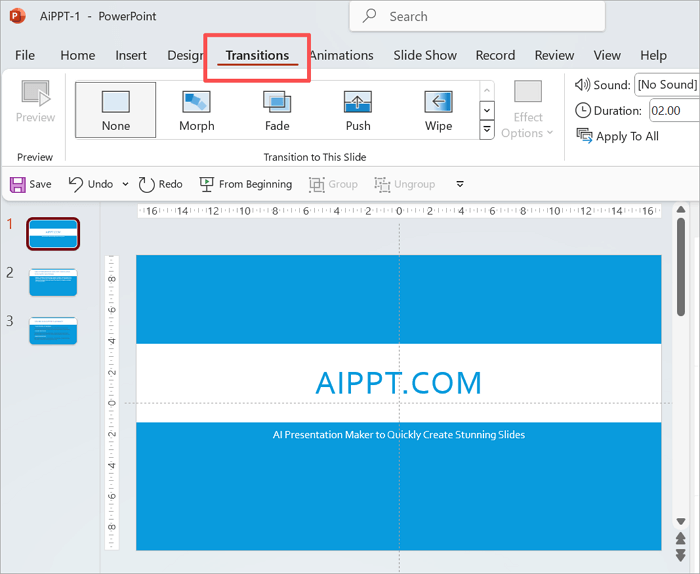The height and width of the screenshot is (574, 700).
Task: Click the Sound speaker icon
Action: point(582,84)
